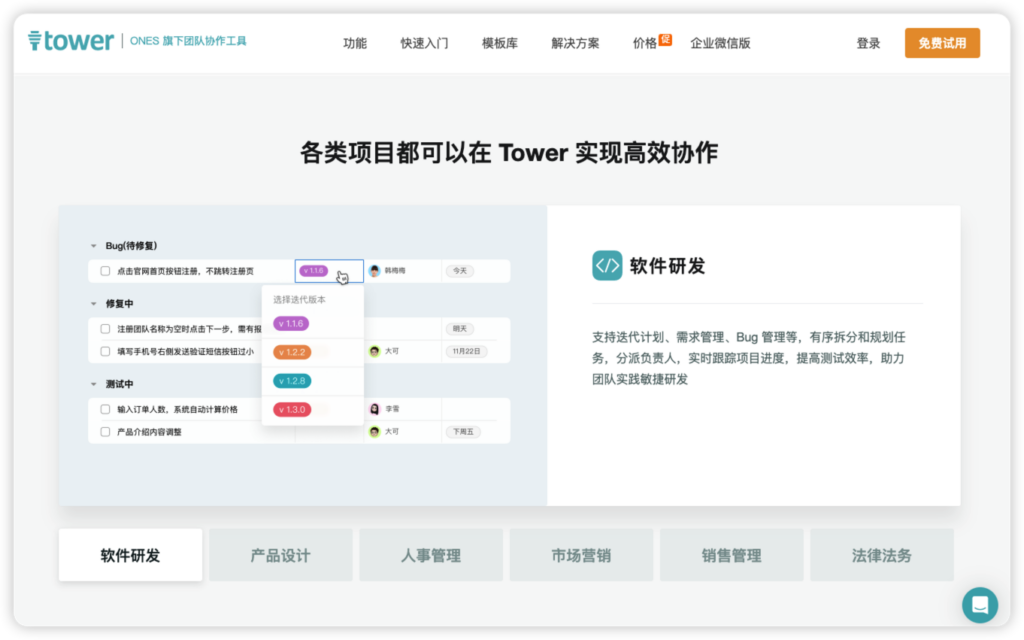Collapse the Bug(待修复) group

coord(93,246)
